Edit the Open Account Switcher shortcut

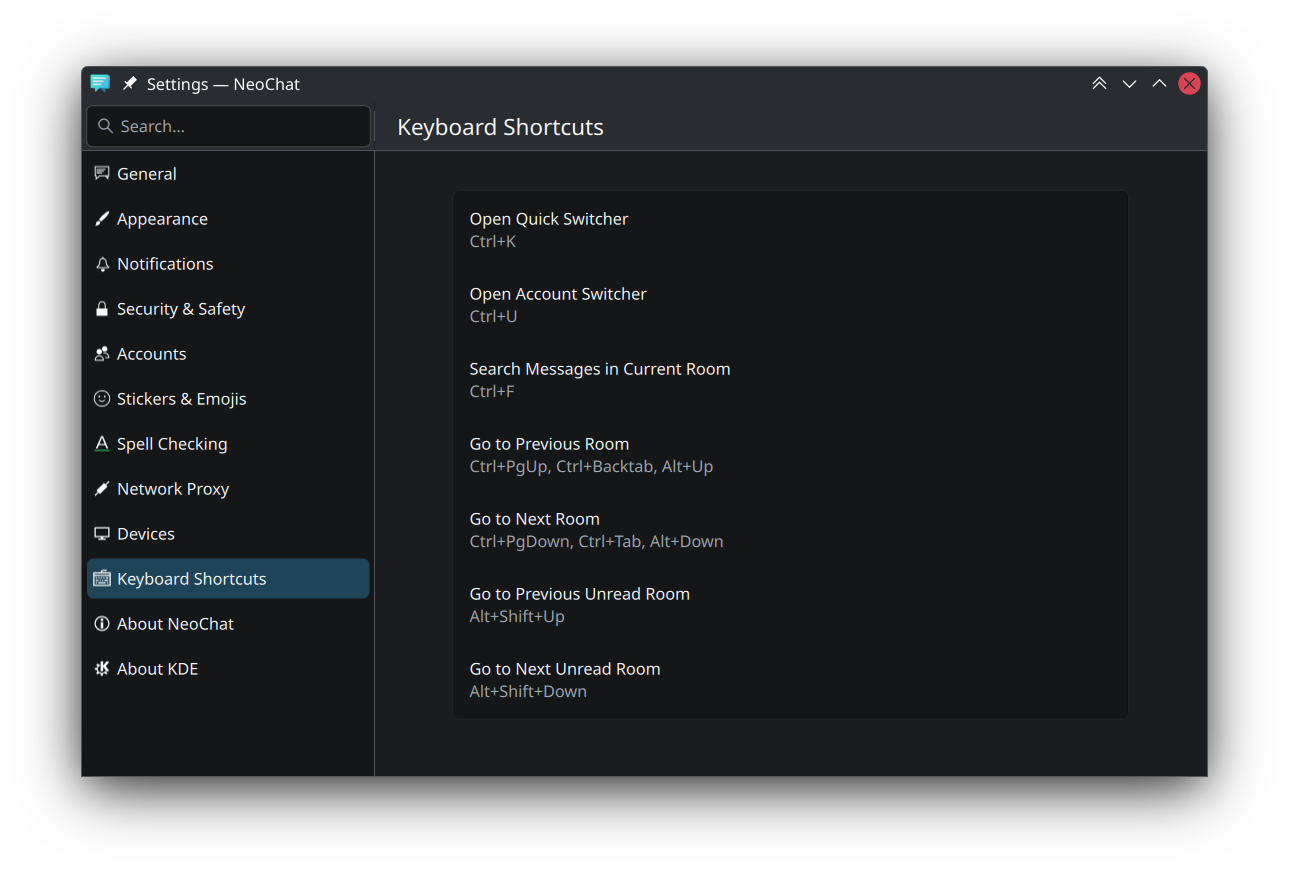[790, 304]
